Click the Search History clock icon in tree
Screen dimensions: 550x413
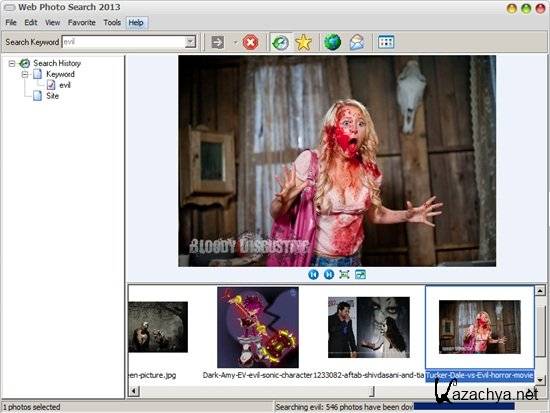pyautogui.click(x=24, y=63)
